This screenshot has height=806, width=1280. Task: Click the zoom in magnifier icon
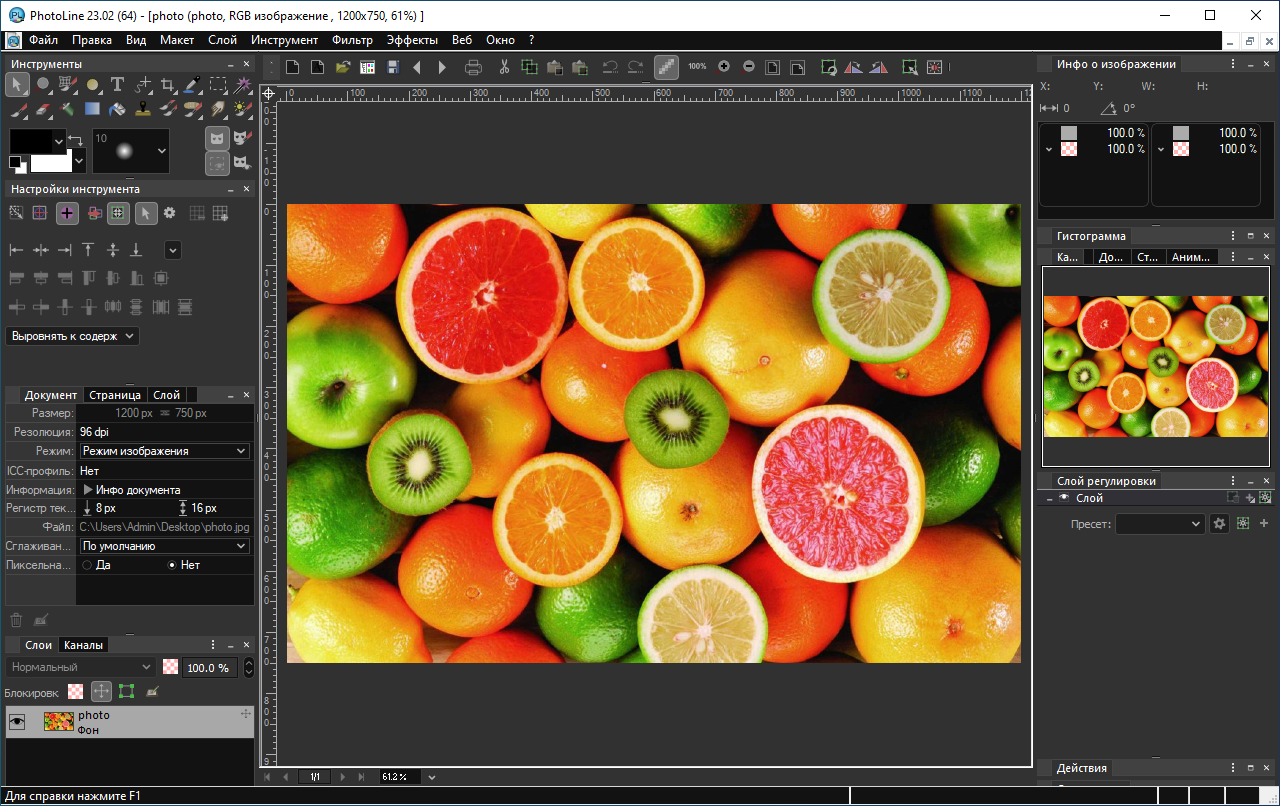click(x=724, y=67)
